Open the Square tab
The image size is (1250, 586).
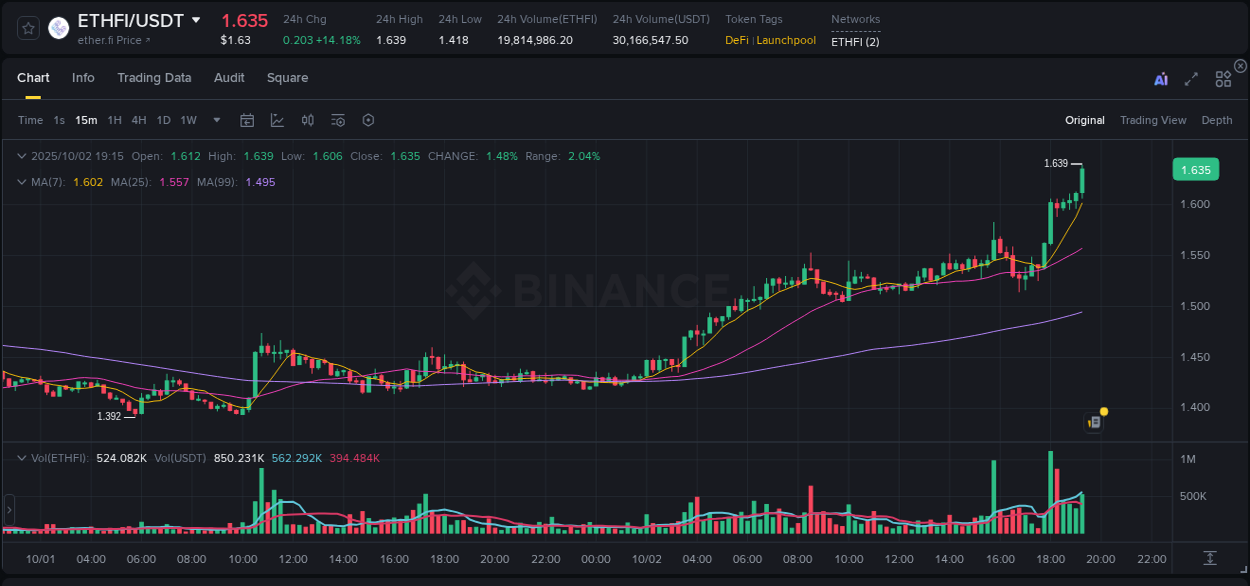(287, 78)
